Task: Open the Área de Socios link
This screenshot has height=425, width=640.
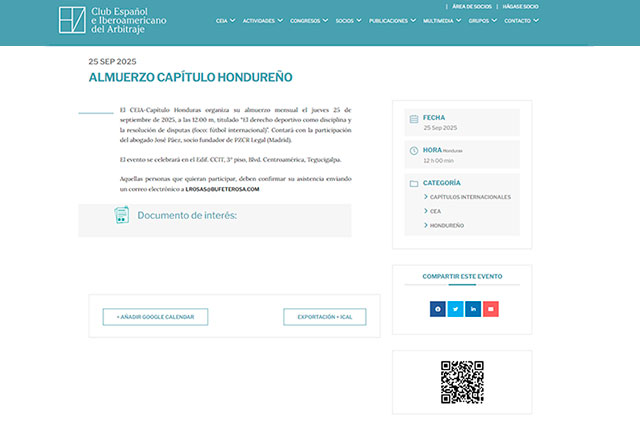Action: (471, 6)
